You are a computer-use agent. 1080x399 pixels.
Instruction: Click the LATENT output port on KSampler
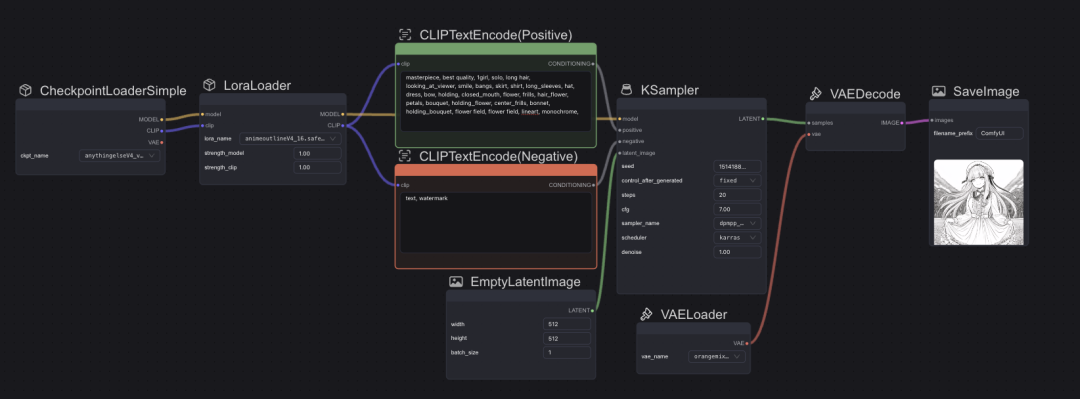(763, 119)
